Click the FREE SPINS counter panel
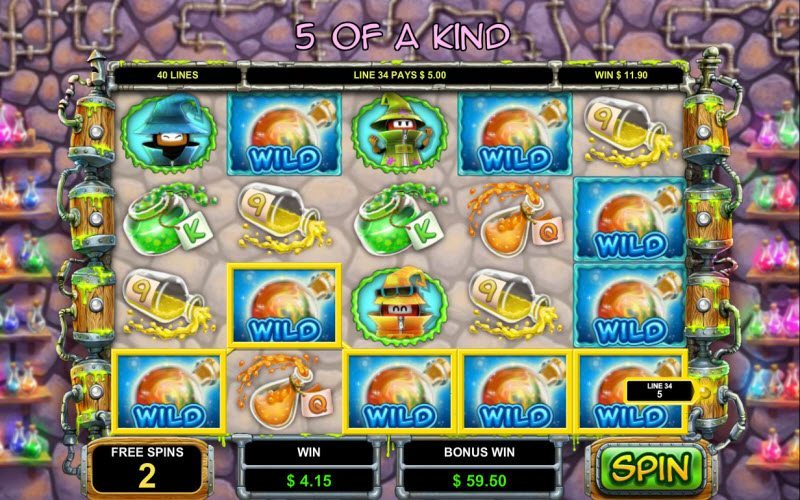The image size is (800, 500). pyautogui.click(x=147, y=468)
